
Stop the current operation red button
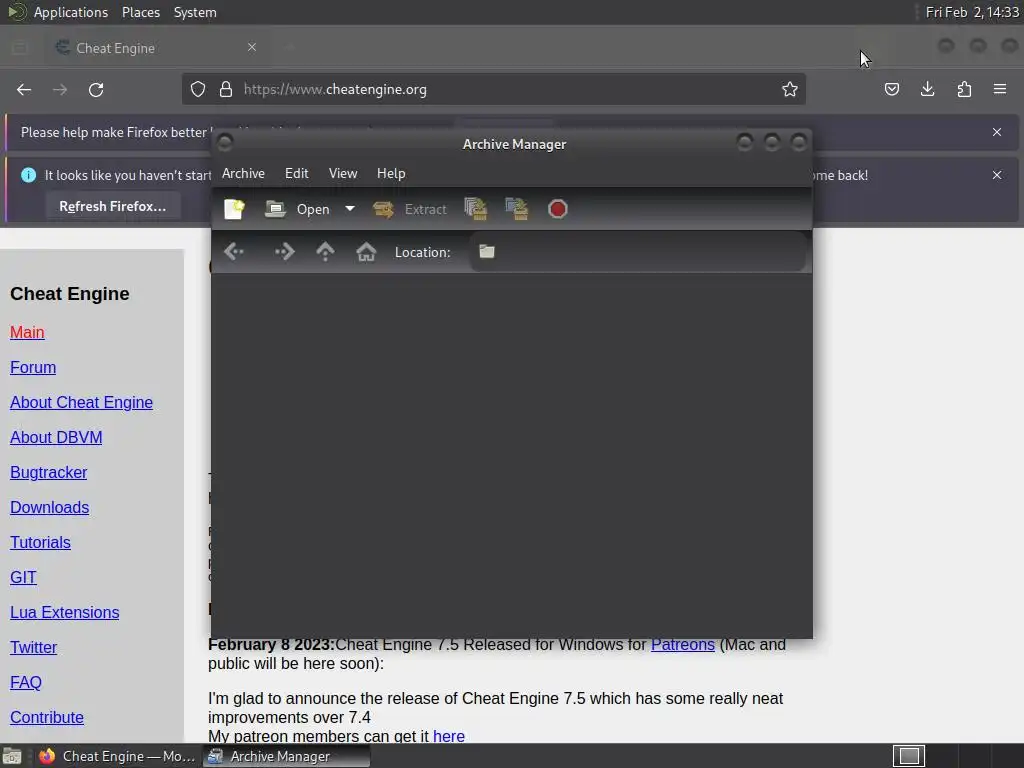[x=558, y=209]
